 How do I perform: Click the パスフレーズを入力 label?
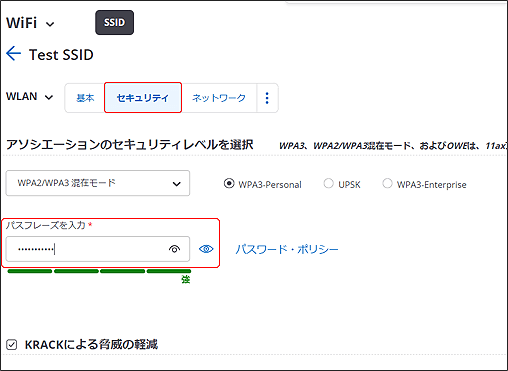(x=46, y=225)
